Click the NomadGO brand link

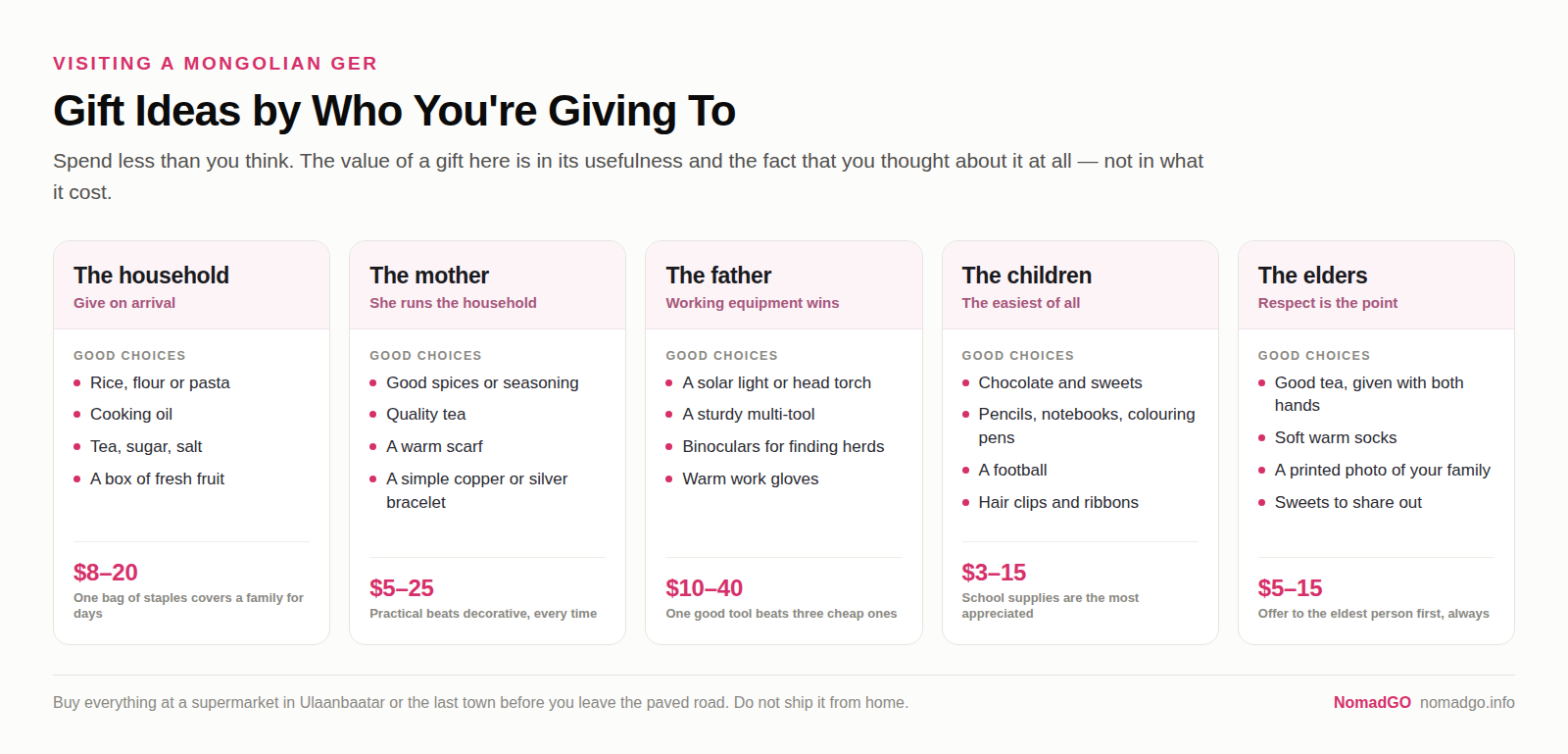(x=1372, y=702)
